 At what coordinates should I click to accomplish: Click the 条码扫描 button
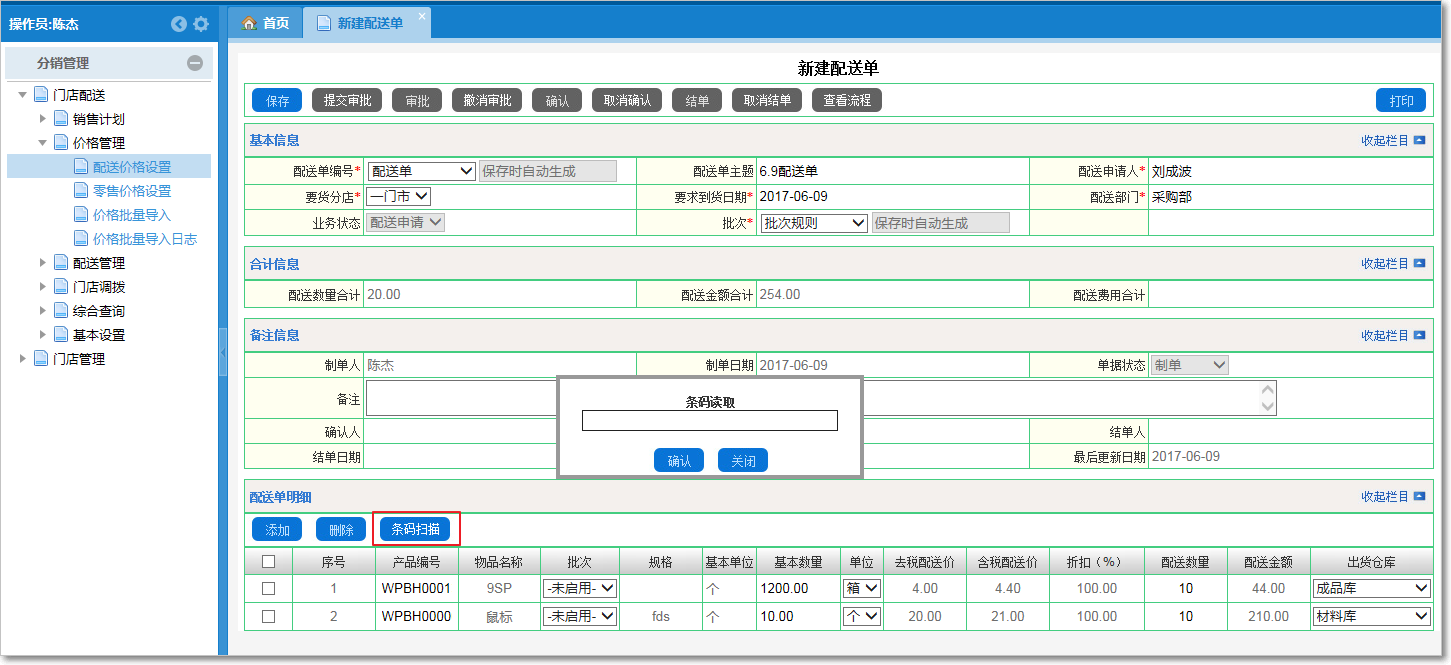coord(415,529)
